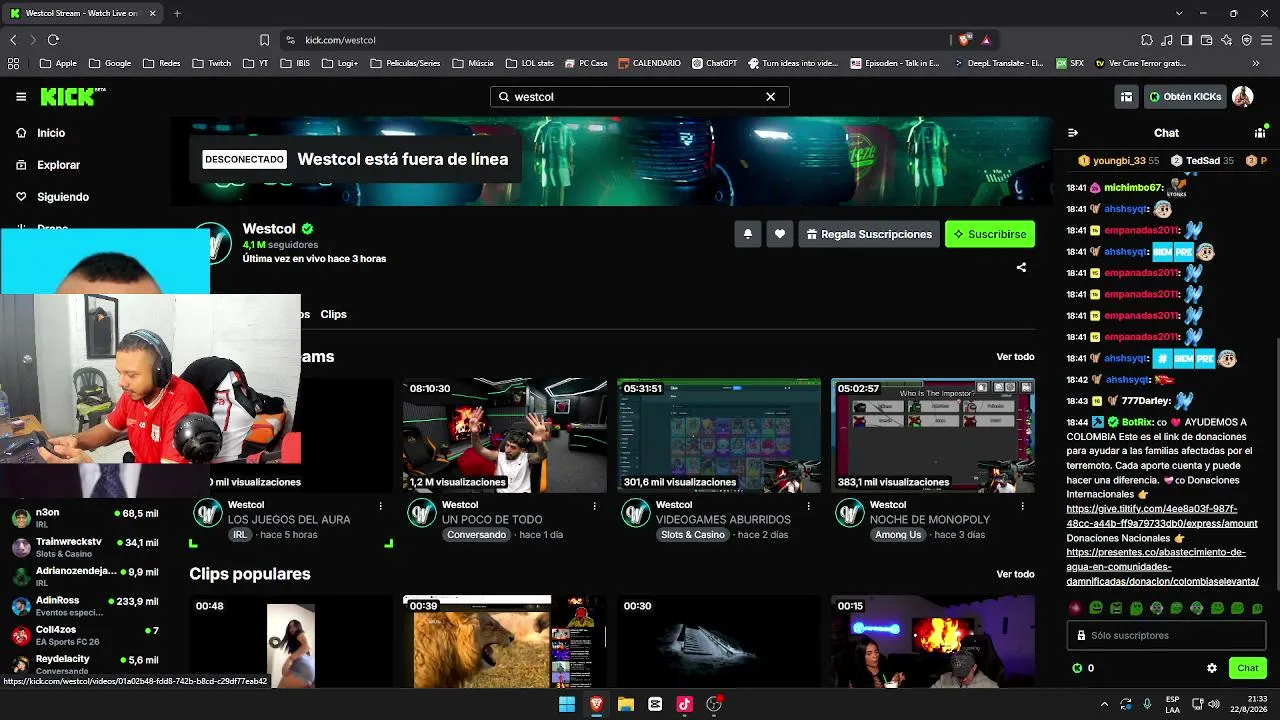1280x720 pixels.
Task: Toggle notifications bell for Westcol
Action: pos(747,234)
